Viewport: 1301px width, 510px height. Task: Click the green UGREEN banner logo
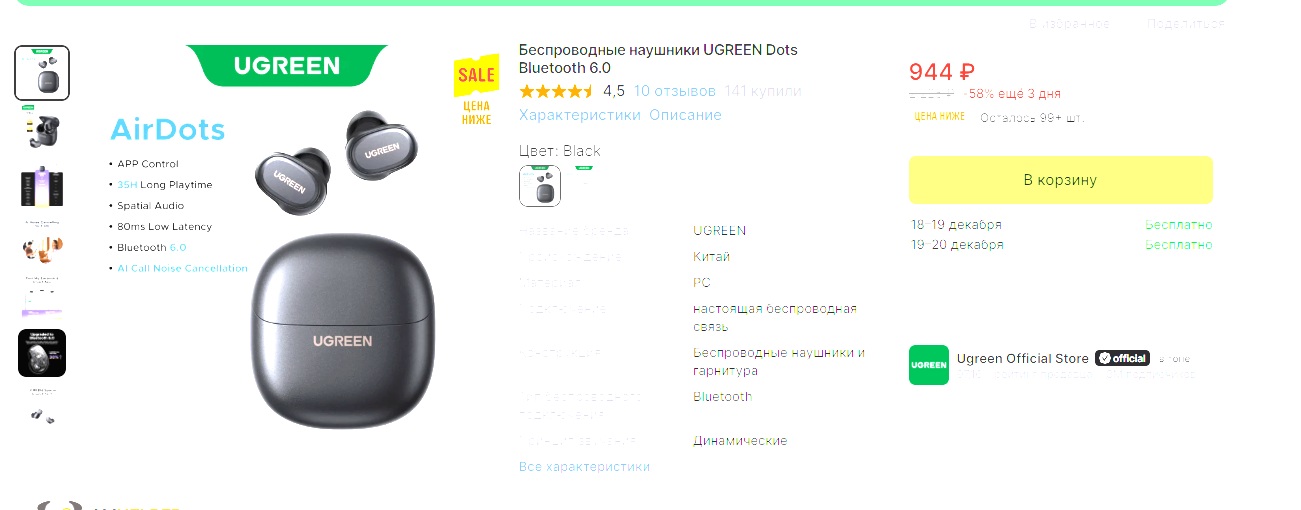tap(287, 66)
